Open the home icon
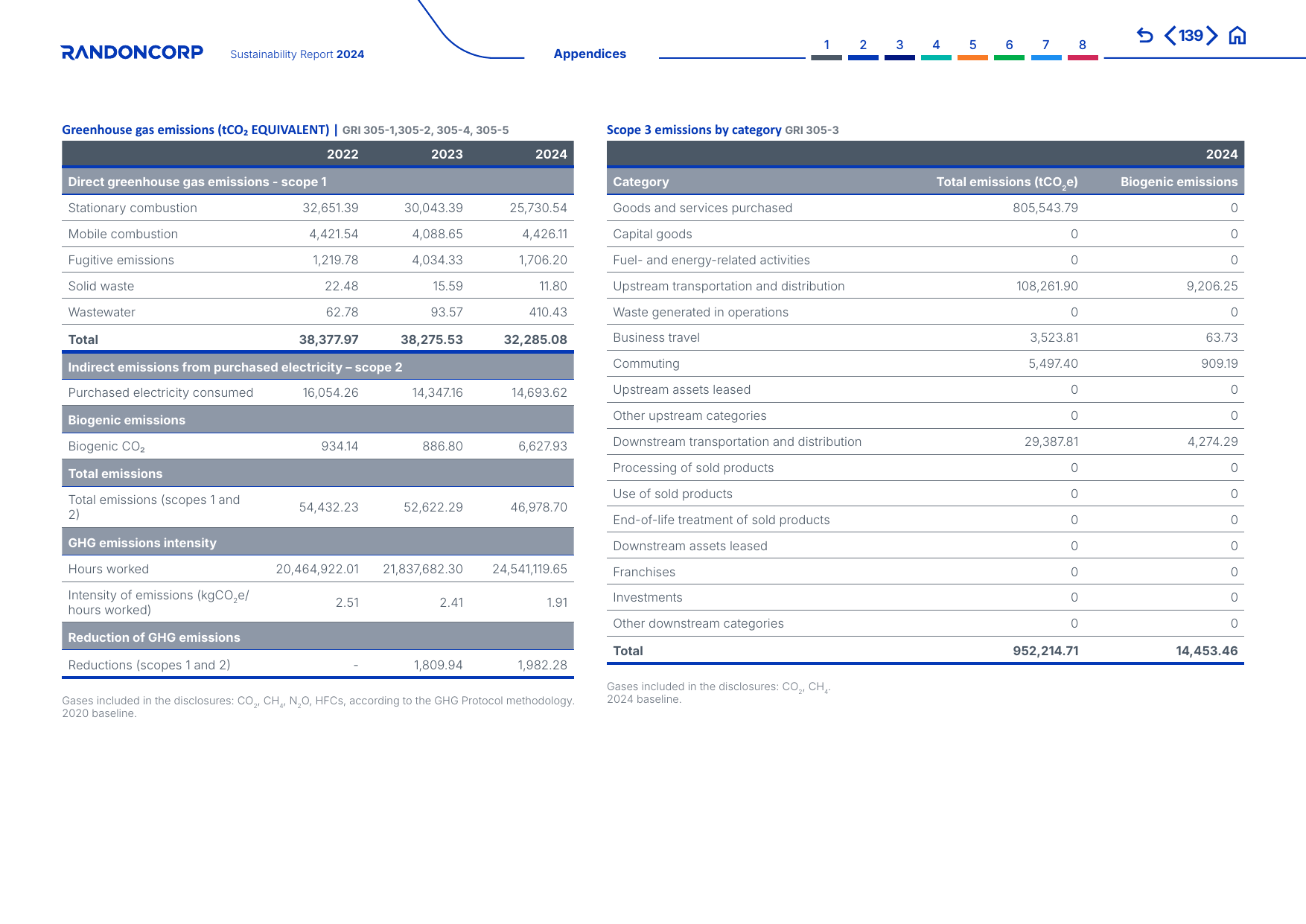This screenshot has width=1306, height=924. 1237,35
